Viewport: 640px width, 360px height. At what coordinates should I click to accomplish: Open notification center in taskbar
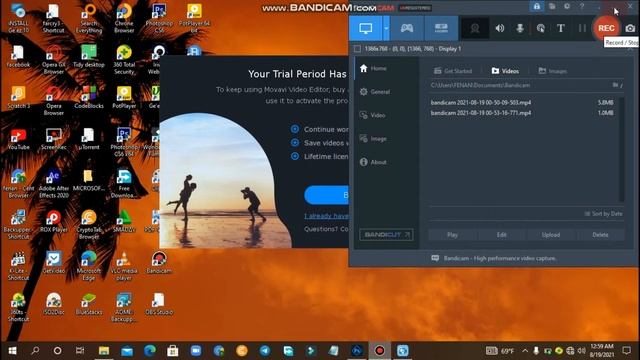(627, 351)
